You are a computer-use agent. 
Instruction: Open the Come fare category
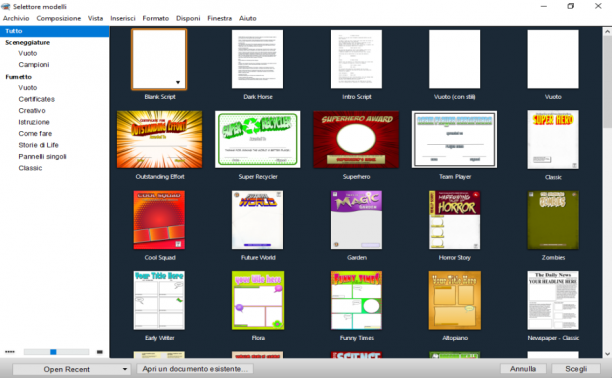click(x=35, y=134)
